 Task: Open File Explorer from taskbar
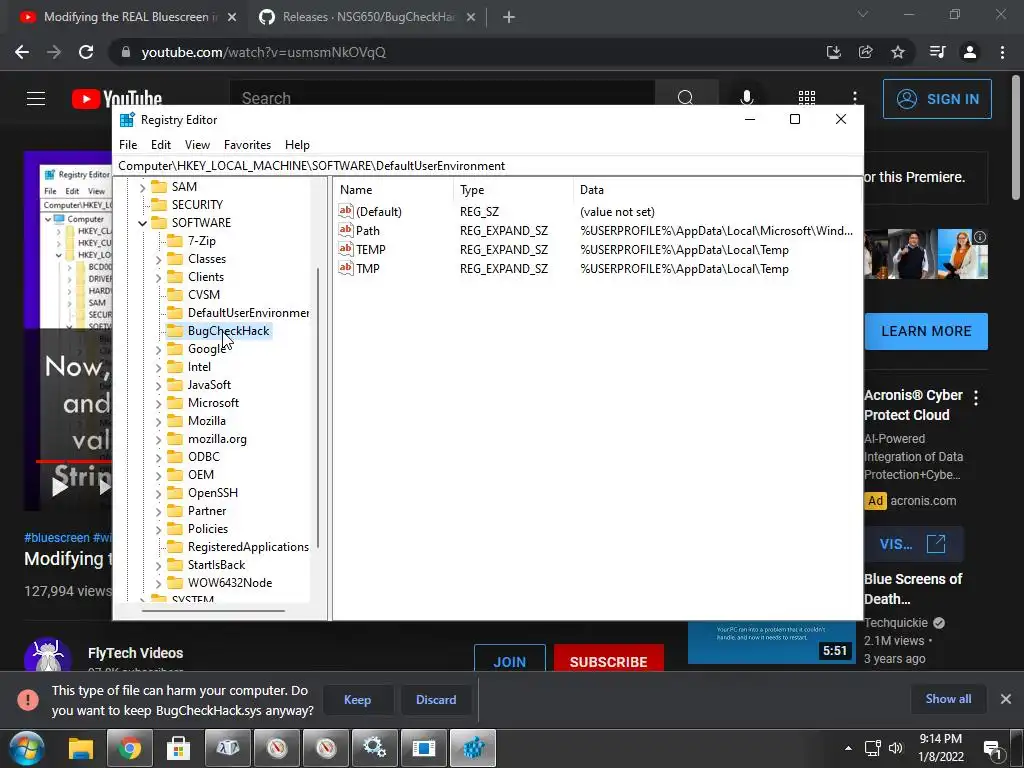(82, 748)
